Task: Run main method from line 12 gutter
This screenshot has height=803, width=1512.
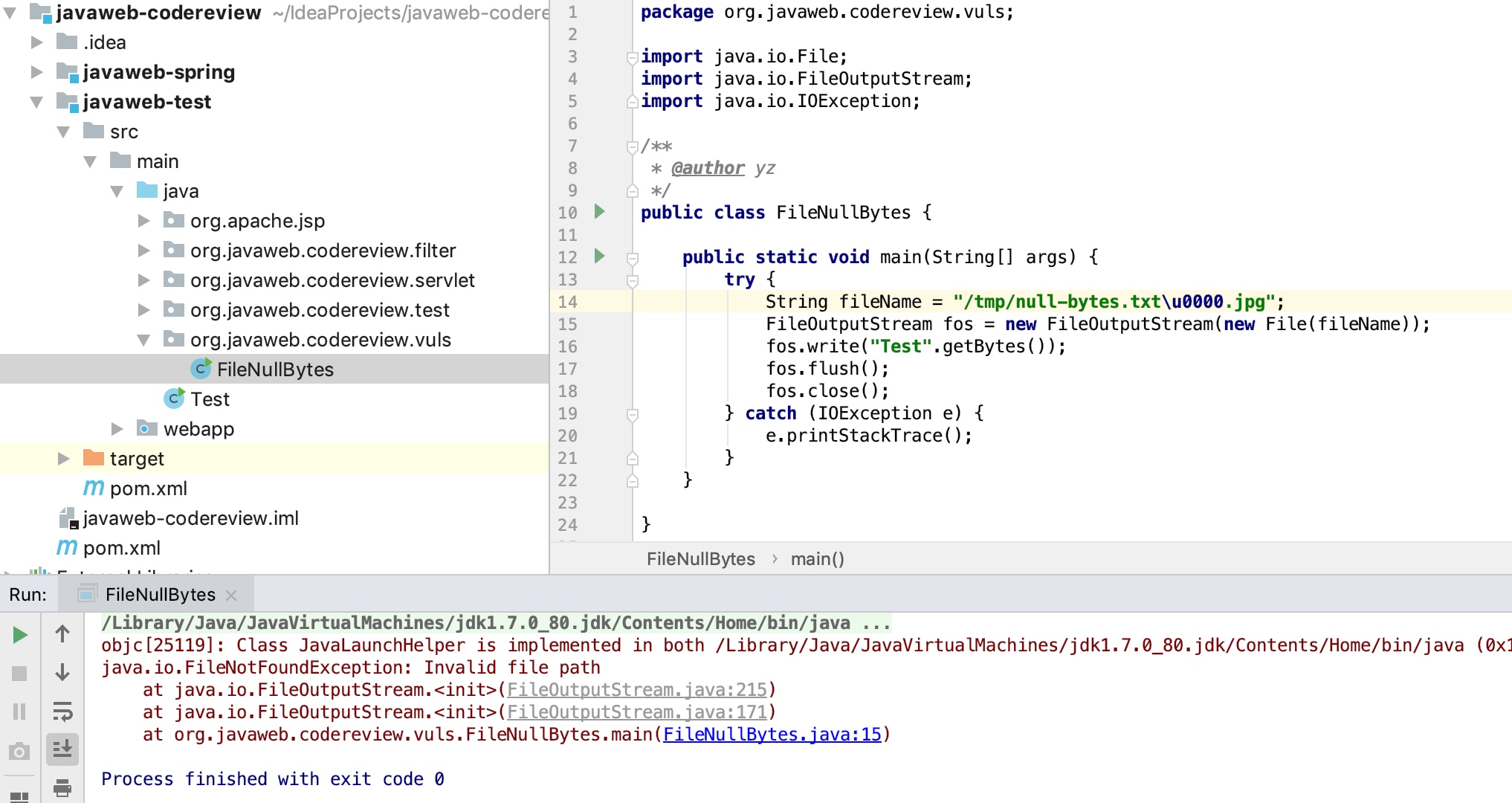Action: (599, 257)
